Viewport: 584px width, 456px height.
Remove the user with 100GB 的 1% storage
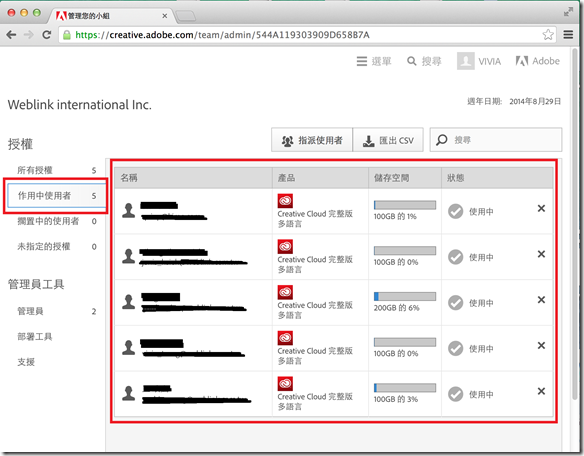pyautogui.click(x=541, y=208)
